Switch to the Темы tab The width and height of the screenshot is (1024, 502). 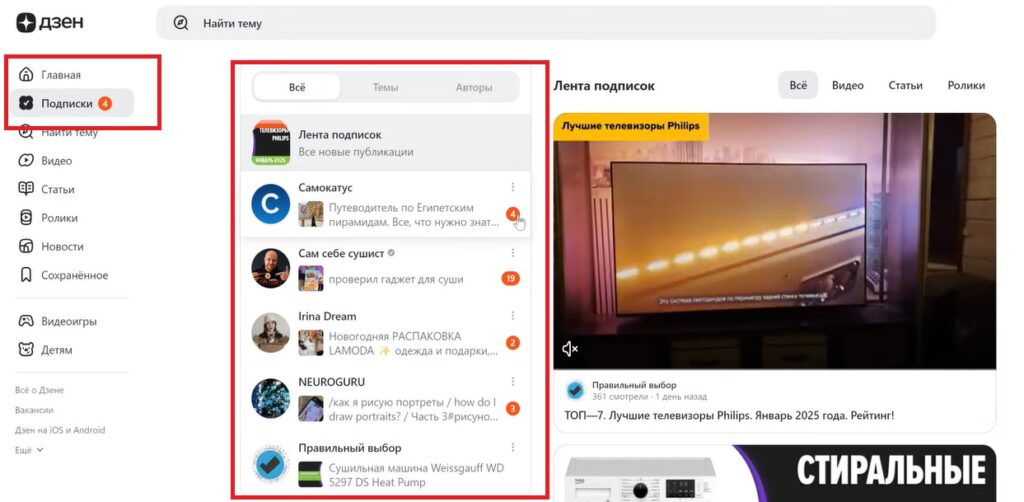(385, 87)
